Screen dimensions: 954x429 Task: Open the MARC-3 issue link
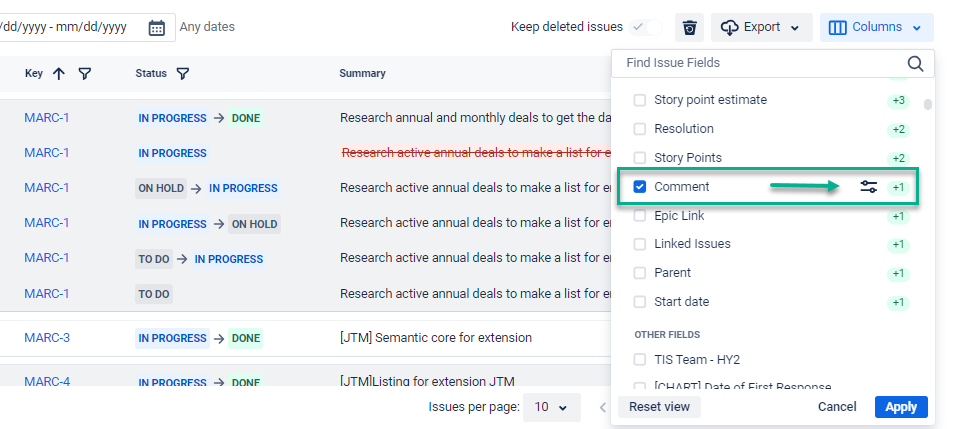[47, 338]
